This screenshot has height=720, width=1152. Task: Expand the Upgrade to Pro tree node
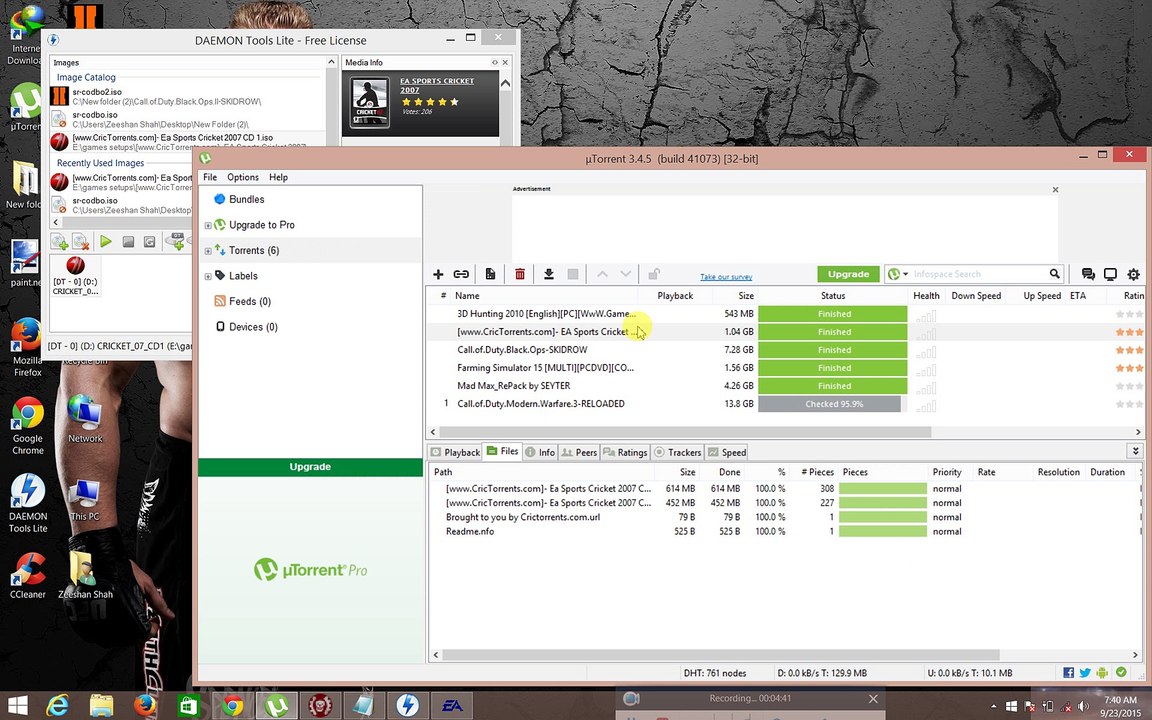tap(208, 226)
